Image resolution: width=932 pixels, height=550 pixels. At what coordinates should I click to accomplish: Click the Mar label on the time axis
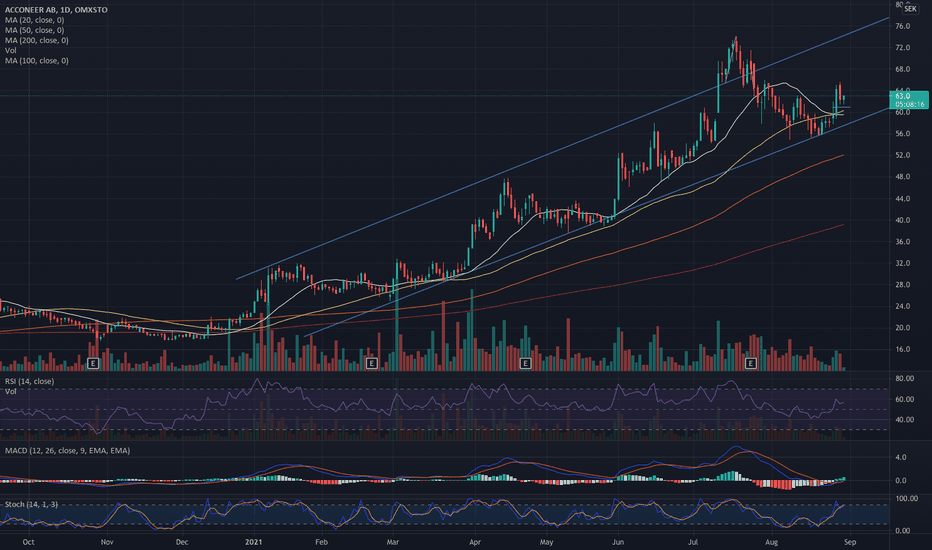tap(392, 542)
